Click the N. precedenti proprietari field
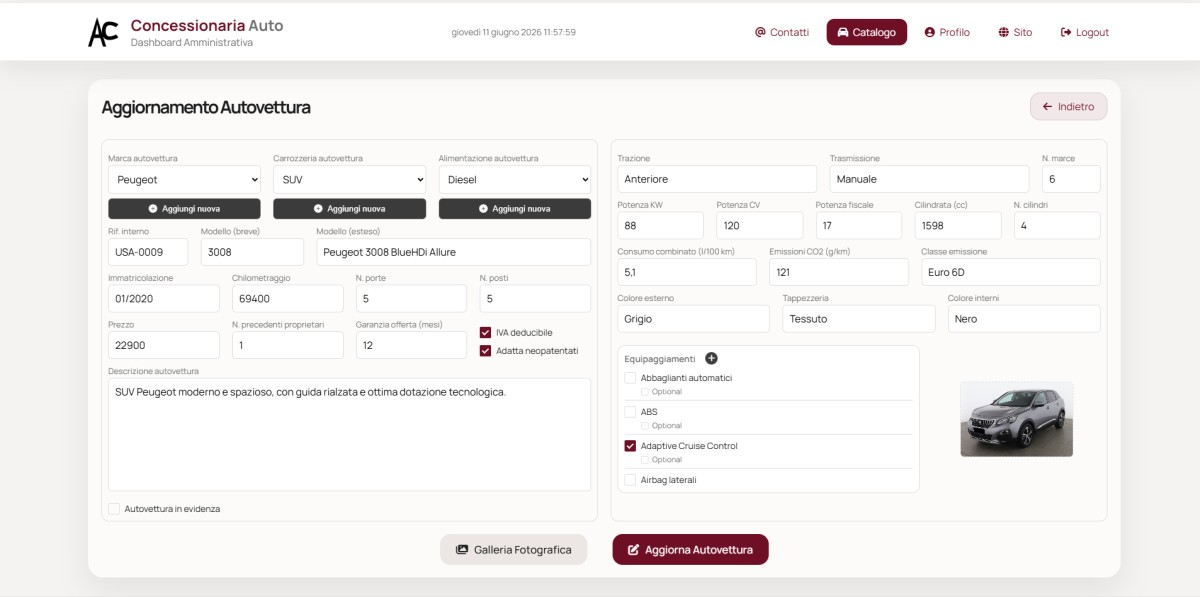The height and width of the screenshot is (597, 1200). coord(288,345)
